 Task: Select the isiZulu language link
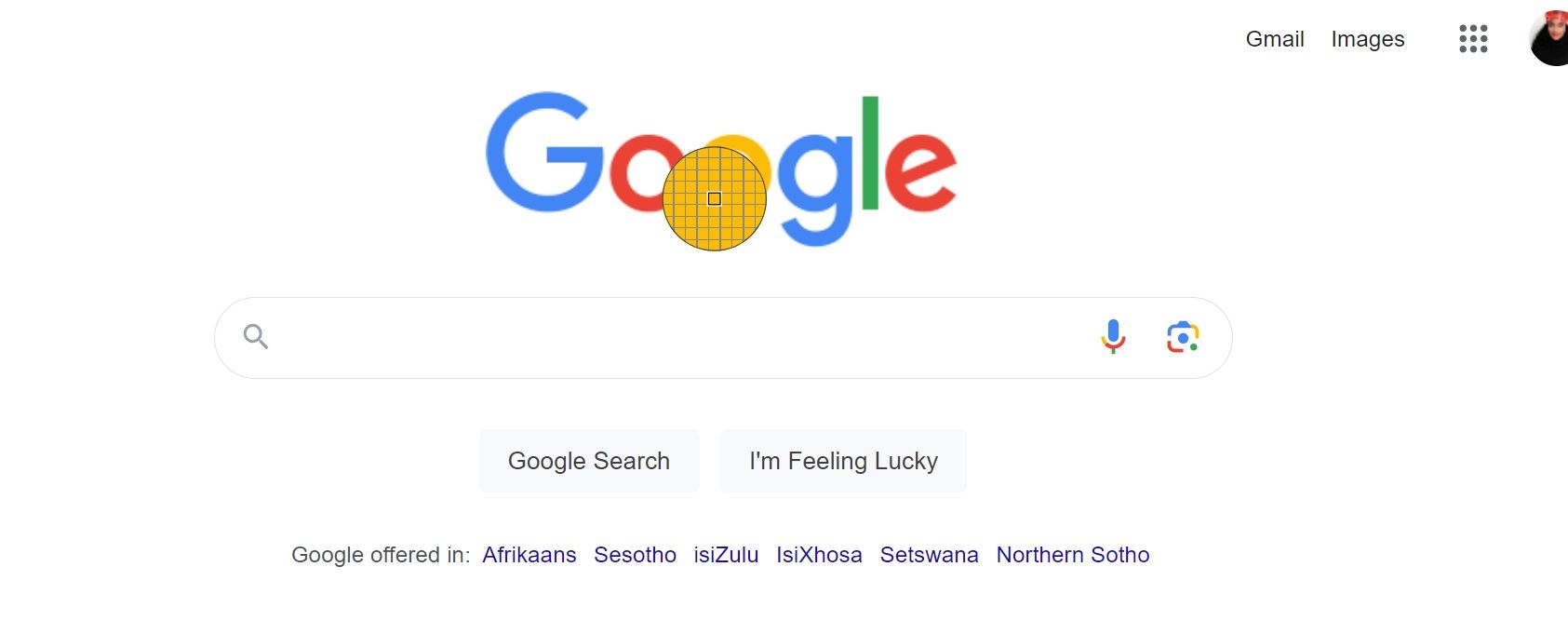726,555
